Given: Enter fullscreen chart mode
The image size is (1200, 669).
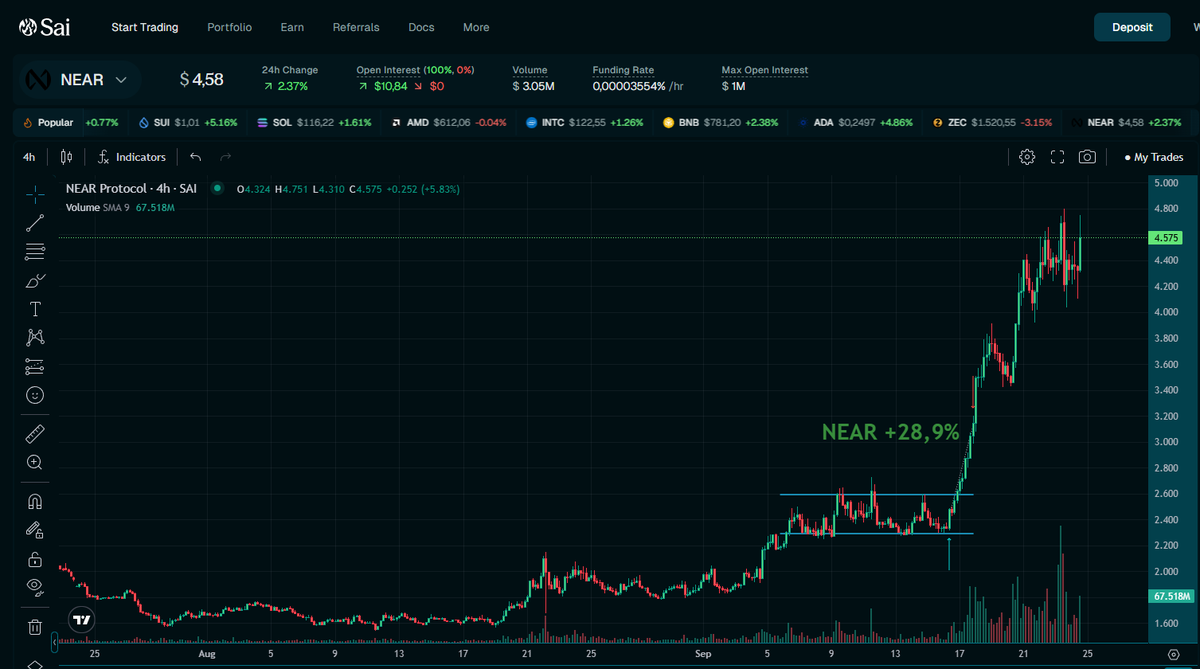Looking at the screenshot, I should pos(1057,157).
